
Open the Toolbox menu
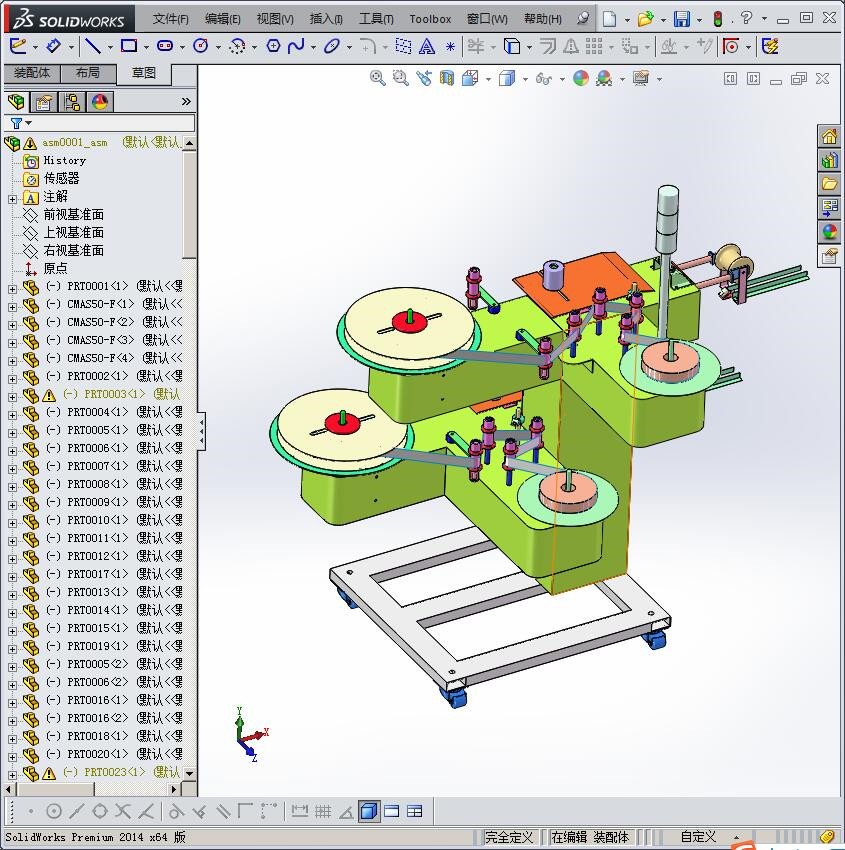(430, 19)
